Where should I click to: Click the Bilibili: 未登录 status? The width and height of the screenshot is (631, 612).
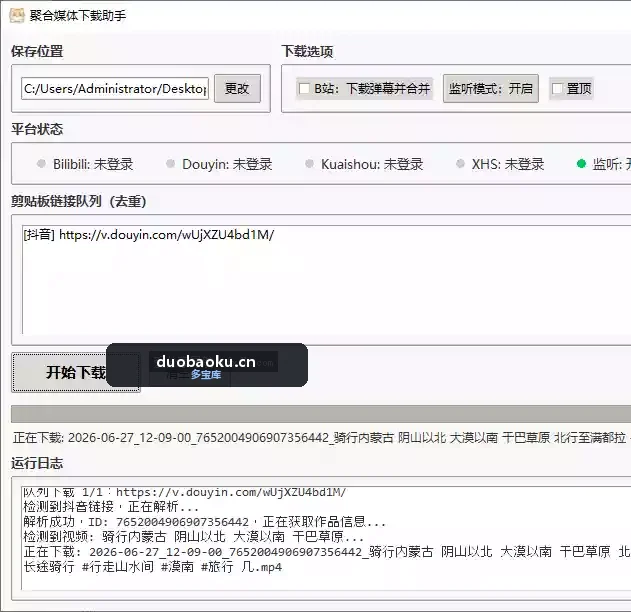point(93,164)
